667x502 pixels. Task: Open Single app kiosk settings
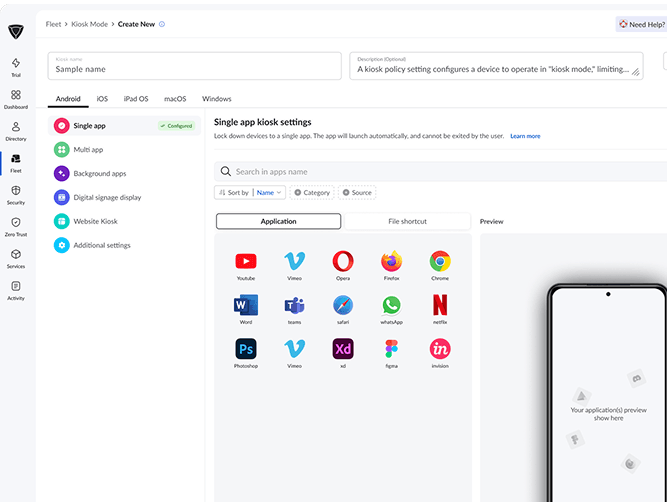[x=124, y=126]
